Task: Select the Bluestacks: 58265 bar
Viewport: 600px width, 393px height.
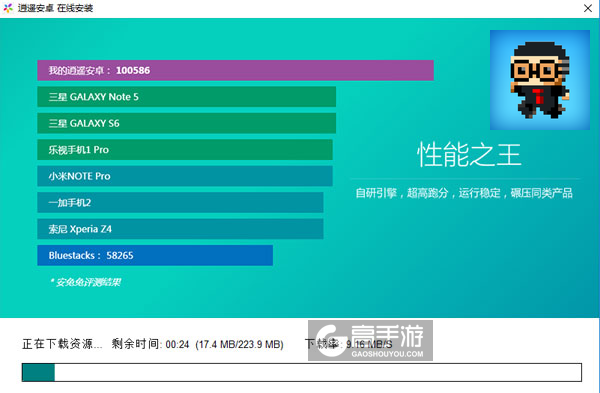Action: 155,255
